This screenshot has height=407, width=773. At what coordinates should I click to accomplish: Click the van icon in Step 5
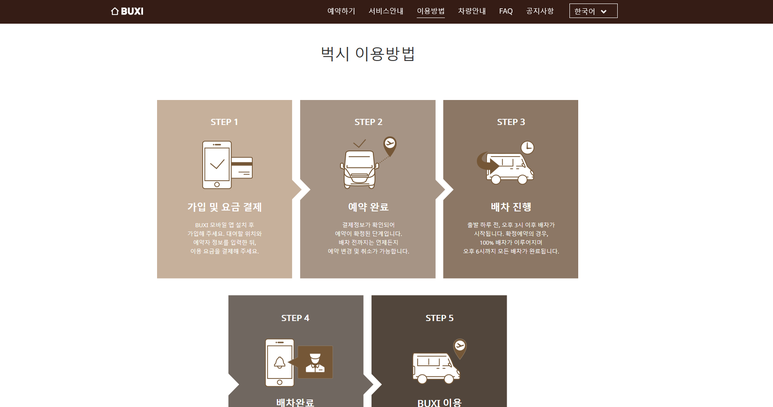coord(436,368)
